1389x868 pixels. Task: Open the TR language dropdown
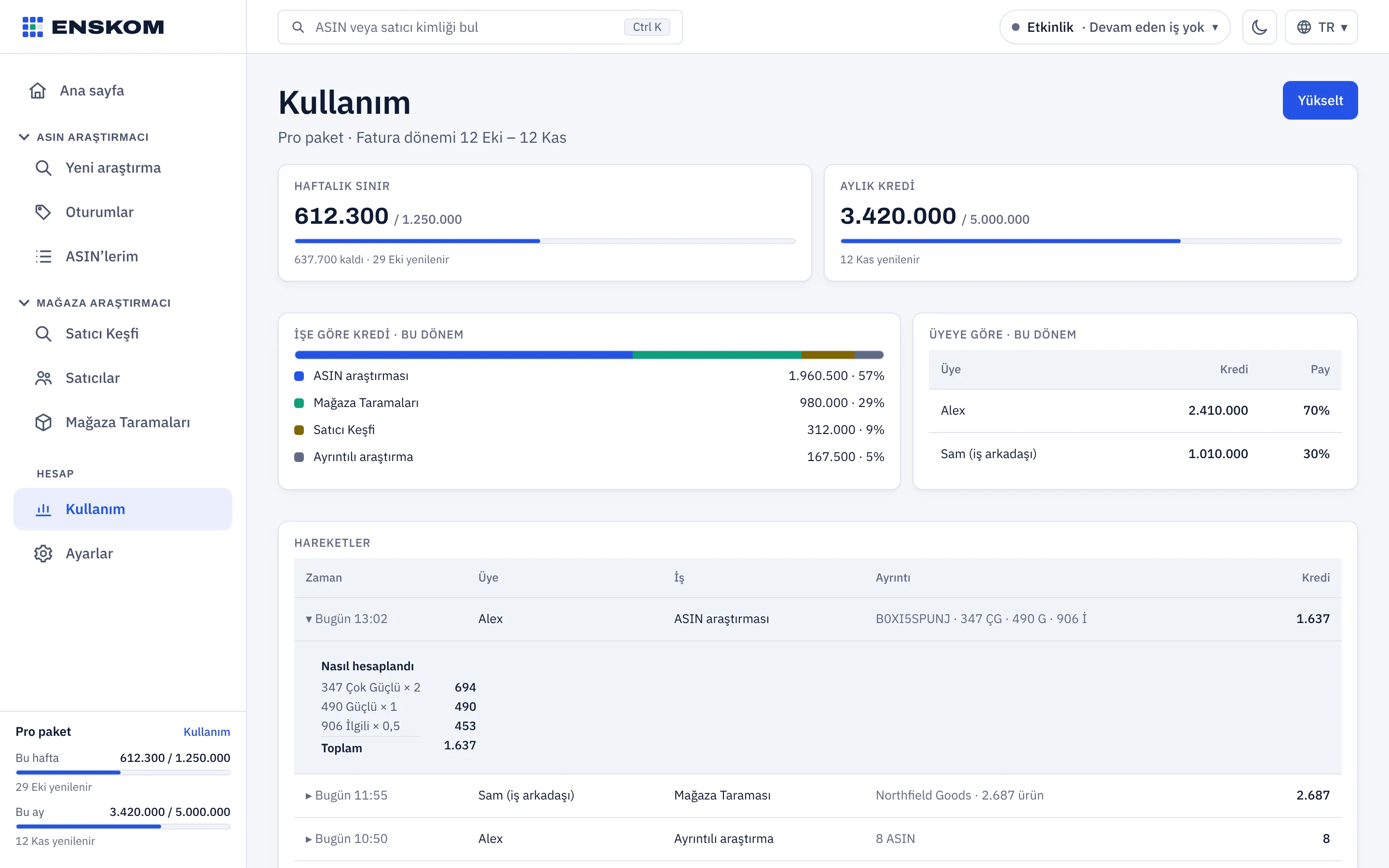(x=1321, y=27)
